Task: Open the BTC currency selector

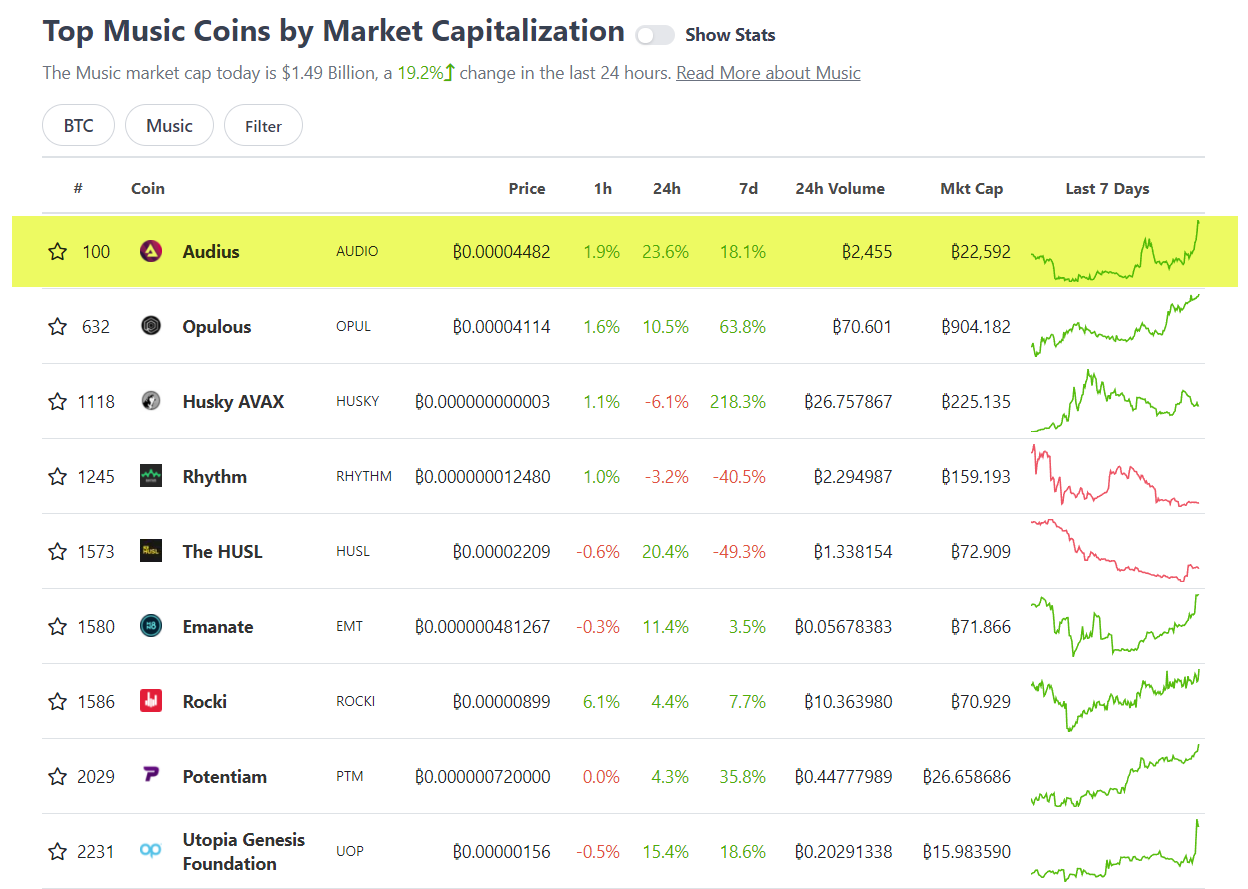Action: click(78, 125)
